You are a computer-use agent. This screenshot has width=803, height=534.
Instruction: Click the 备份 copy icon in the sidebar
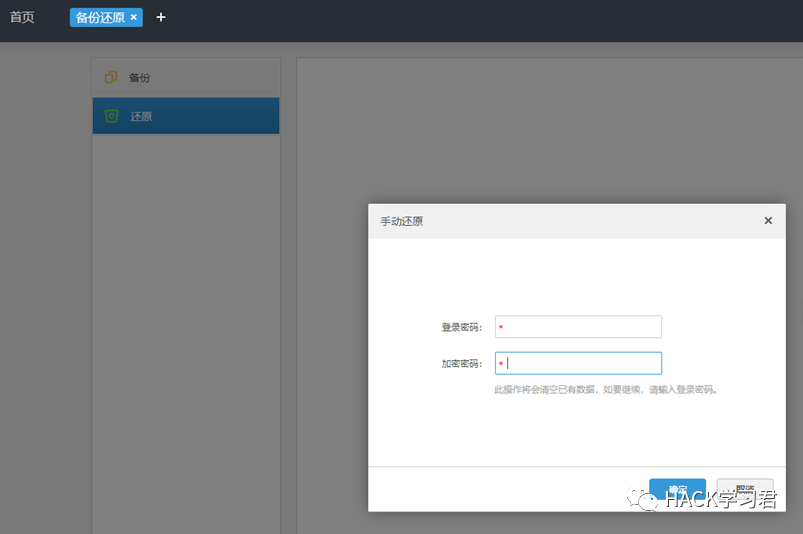tap(111, 77)
